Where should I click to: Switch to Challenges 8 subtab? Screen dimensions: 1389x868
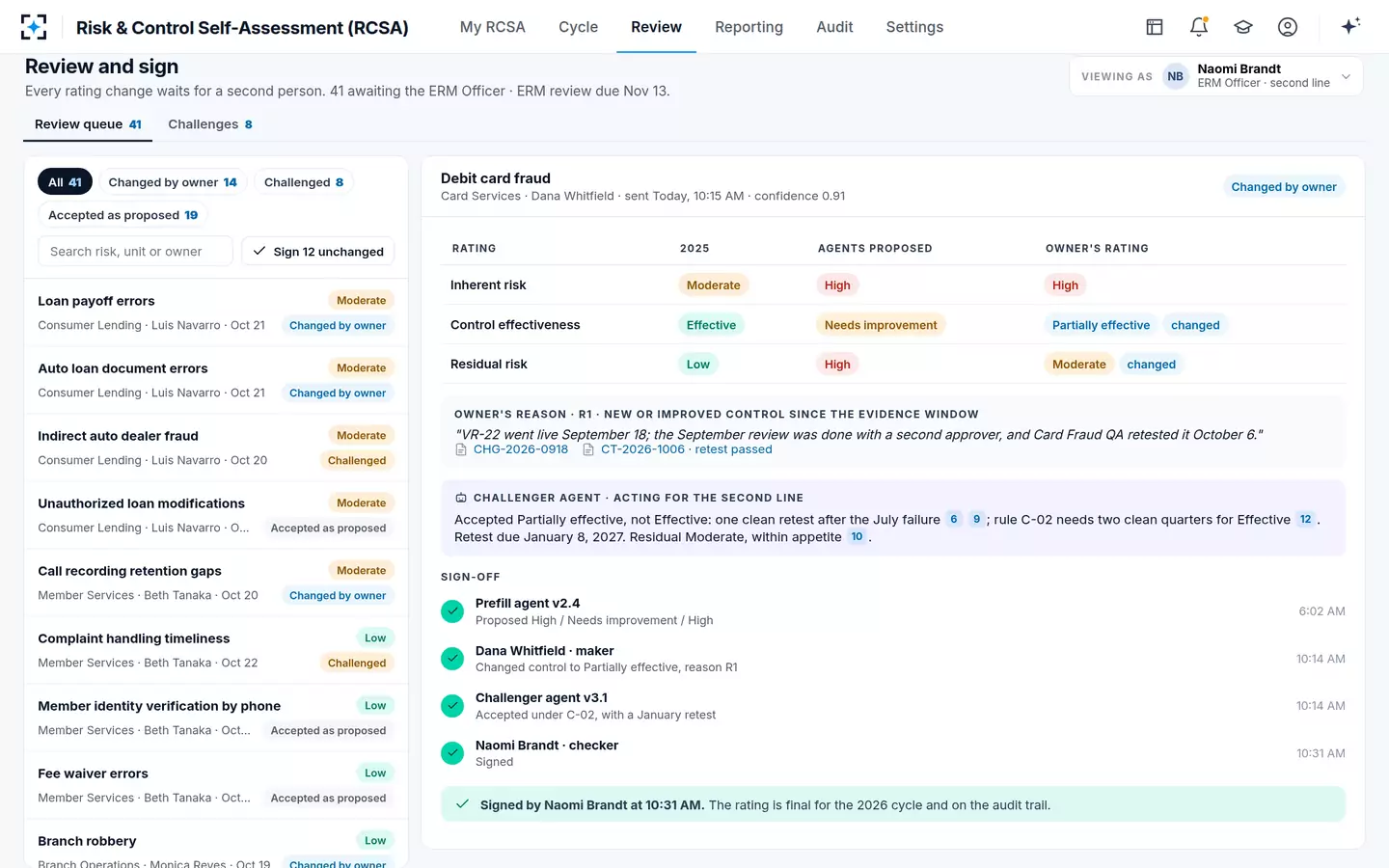(210, 124)
